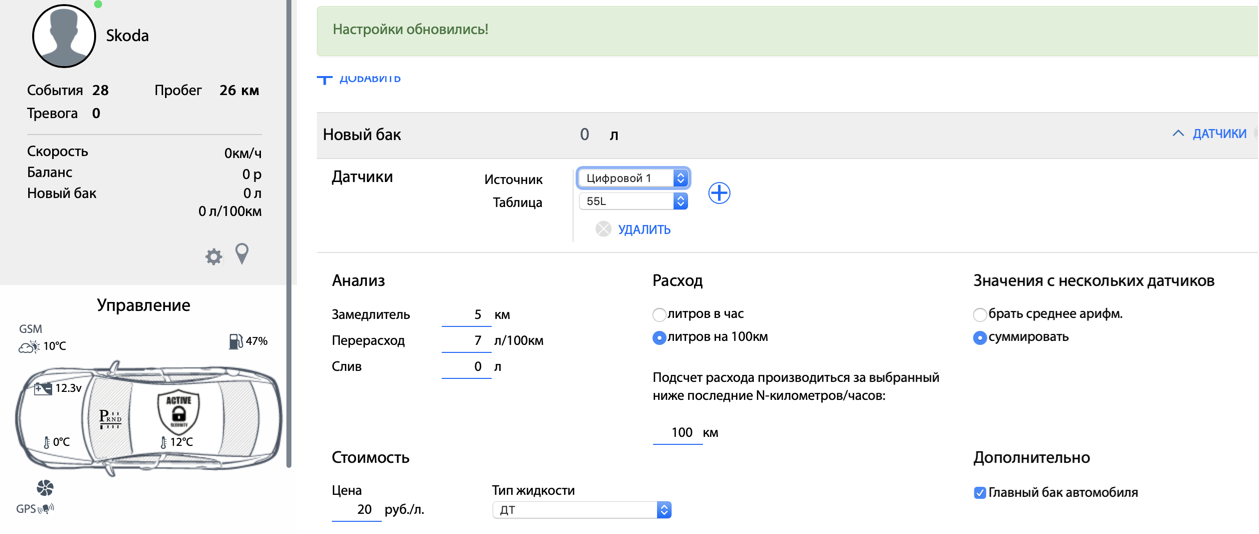Click the УДАЛИТЬ link to delete the sensor
1259x534 pixels.
(643, 230)
